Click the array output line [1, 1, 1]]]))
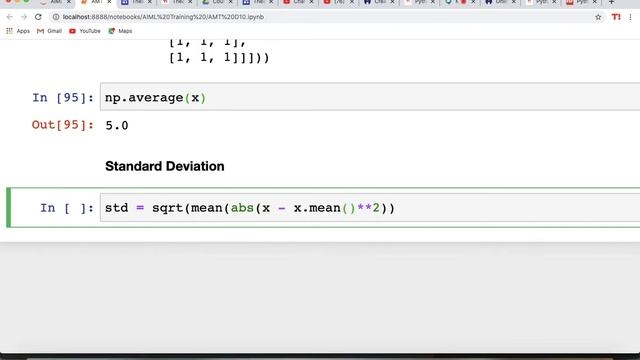640x360 pixels. [x=219, y=58]
